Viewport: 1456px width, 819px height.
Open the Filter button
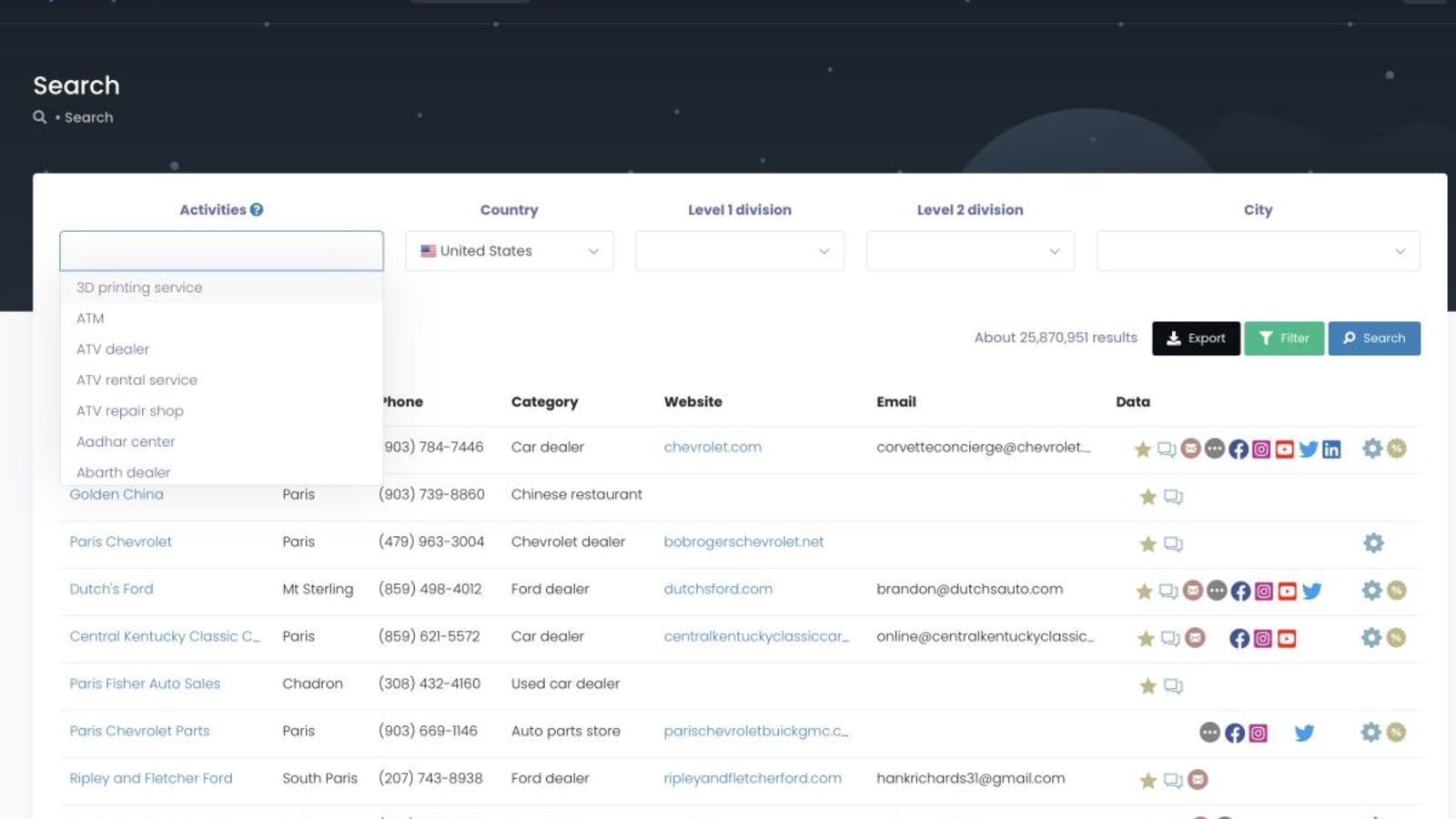click(x=1284, y=339)
